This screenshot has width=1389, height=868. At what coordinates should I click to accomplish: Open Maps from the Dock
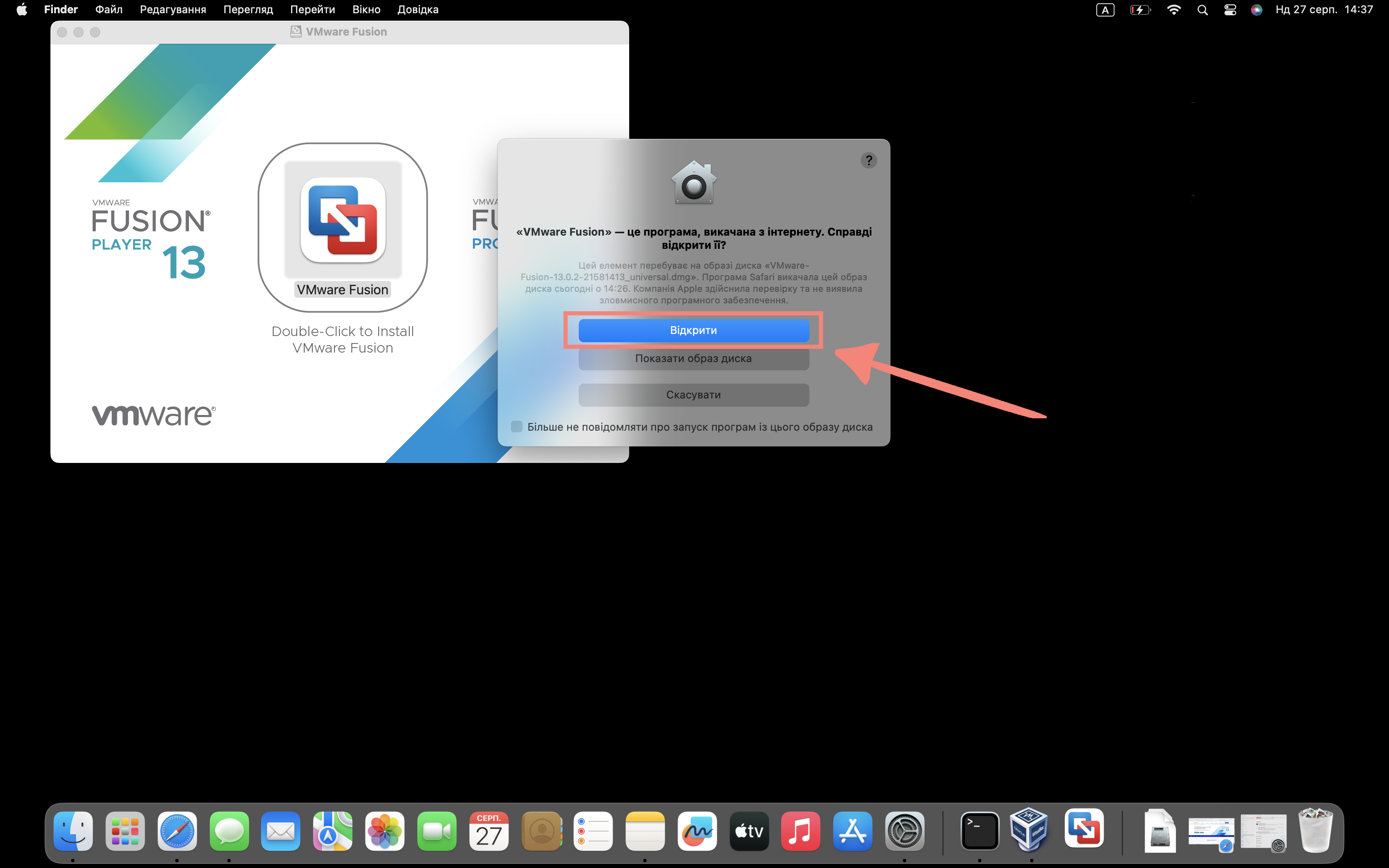coord(333,831)
